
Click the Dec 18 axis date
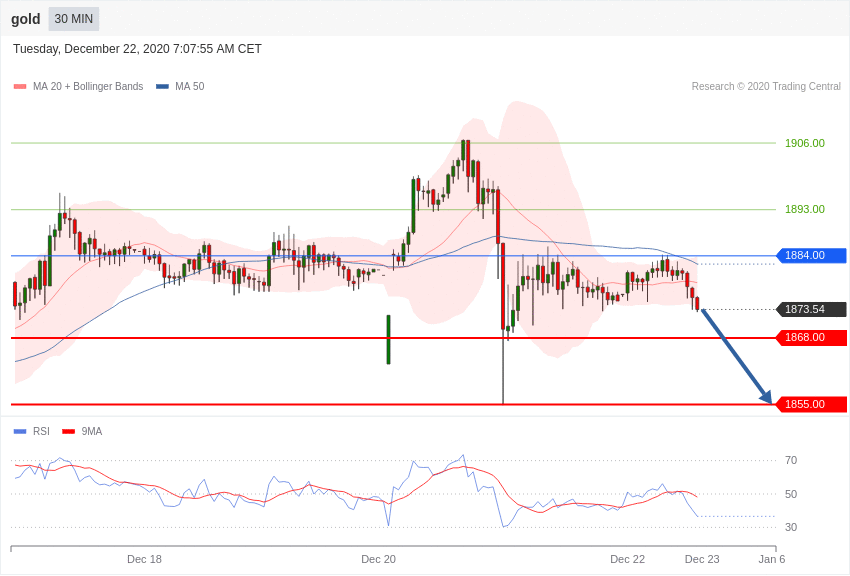[x=144, y=559]
